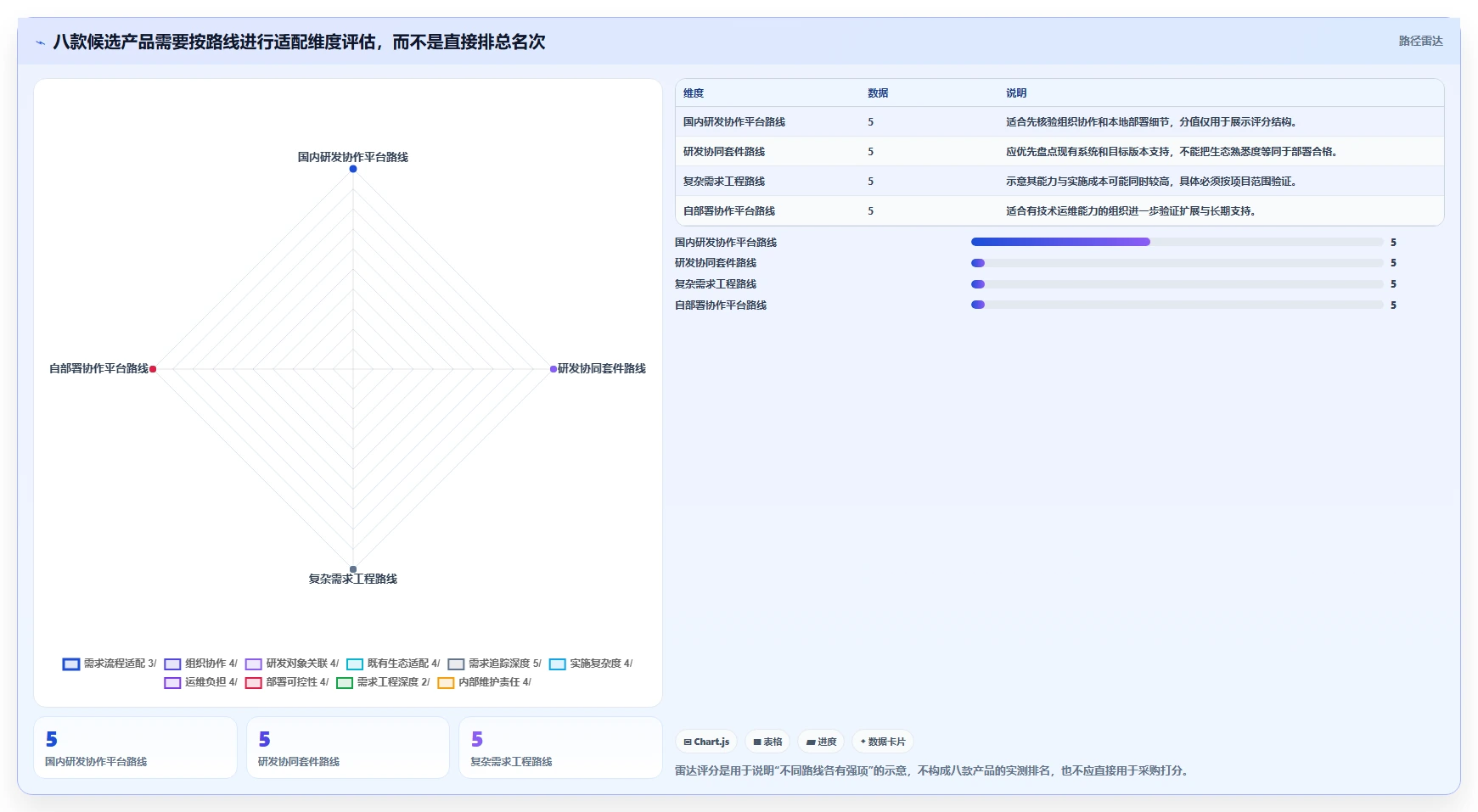Screen dimensions: 1478x812
Task: Click the footnote starting 雷达评分是用于说明
Action: [x=934, y=770]
